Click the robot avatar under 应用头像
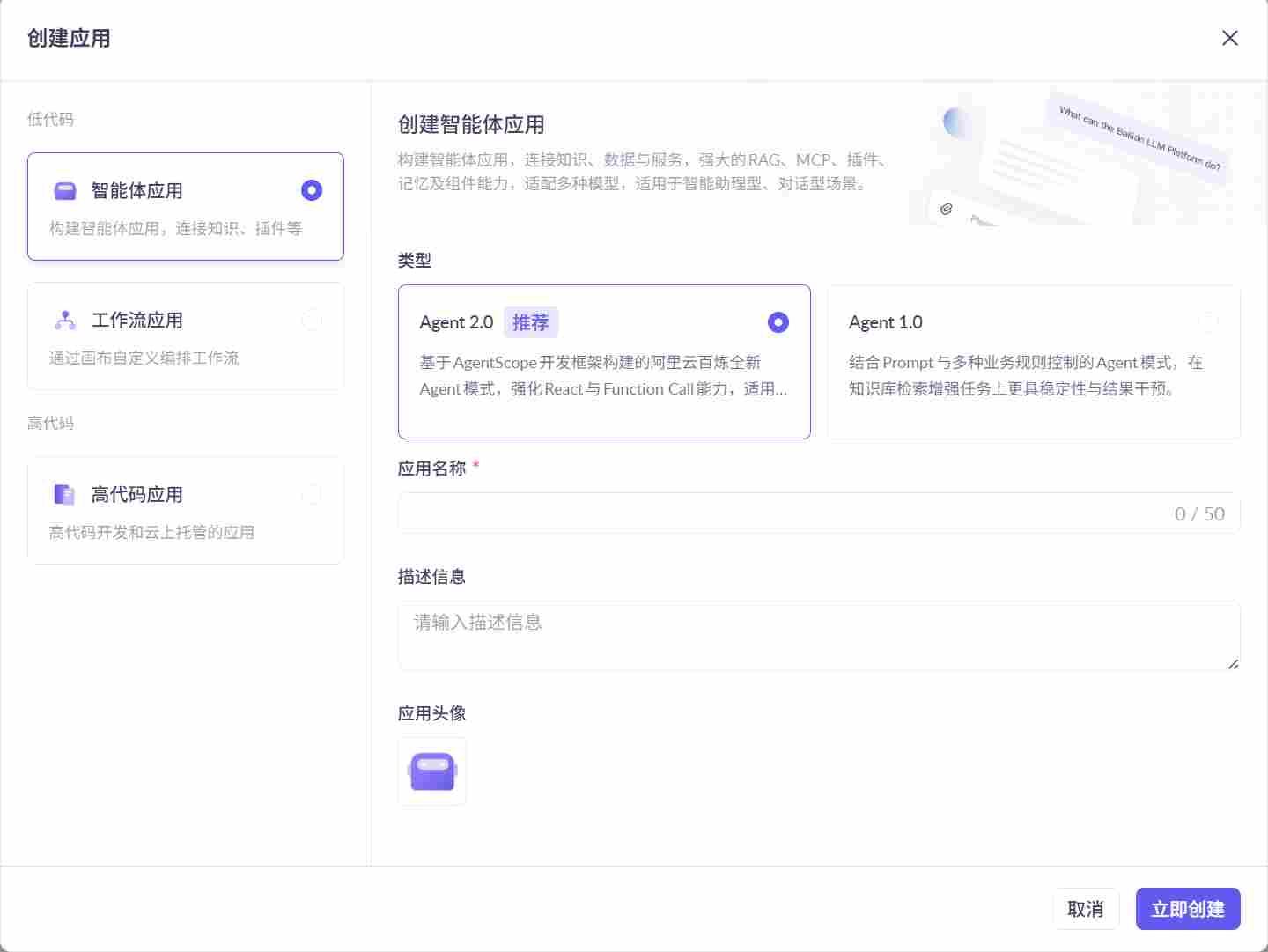The image size is (1268, 952). point(431,771)
